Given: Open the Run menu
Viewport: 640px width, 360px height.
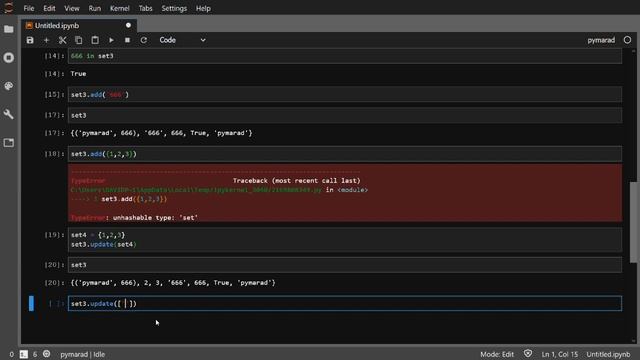Looking at the screenshot, I should (94, 8).
